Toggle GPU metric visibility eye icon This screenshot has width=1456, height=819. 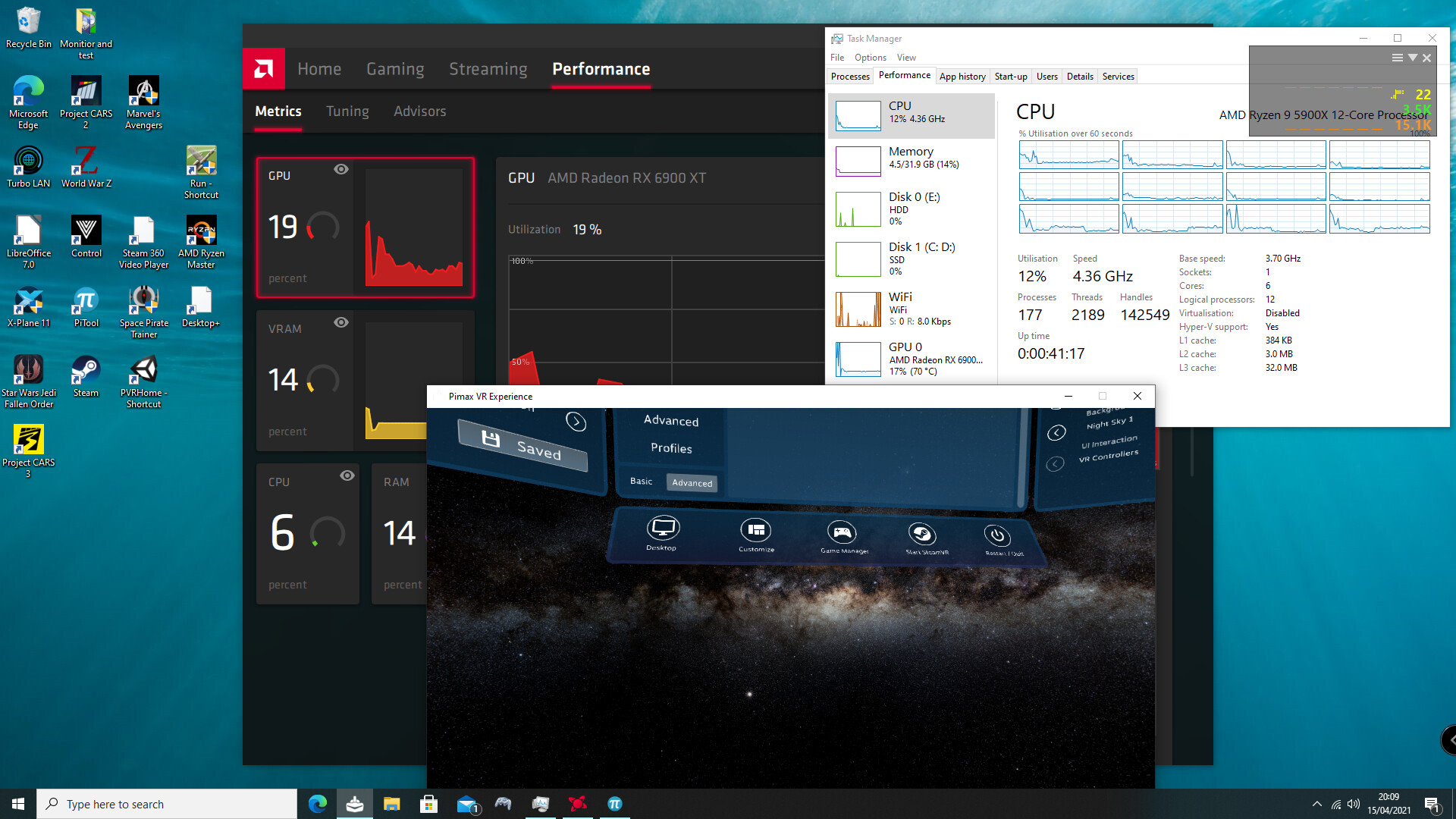click(x=341, y=169)
